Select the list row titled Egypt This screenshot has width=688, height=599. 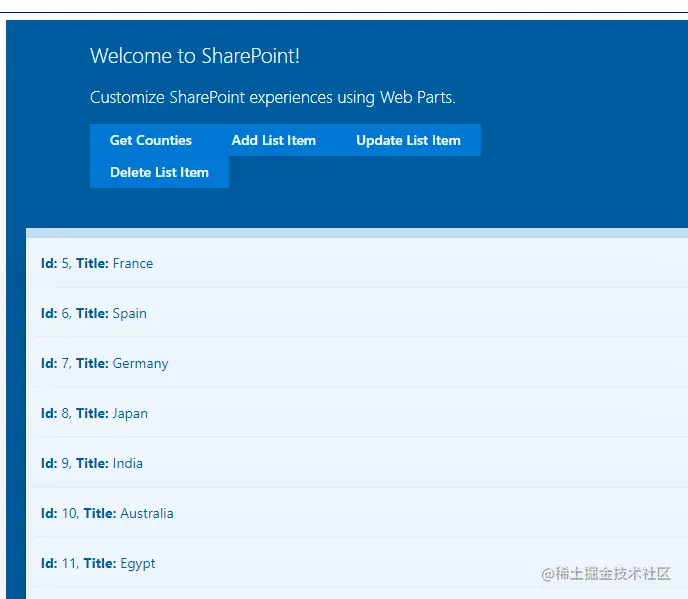click(x=362, y=563)
